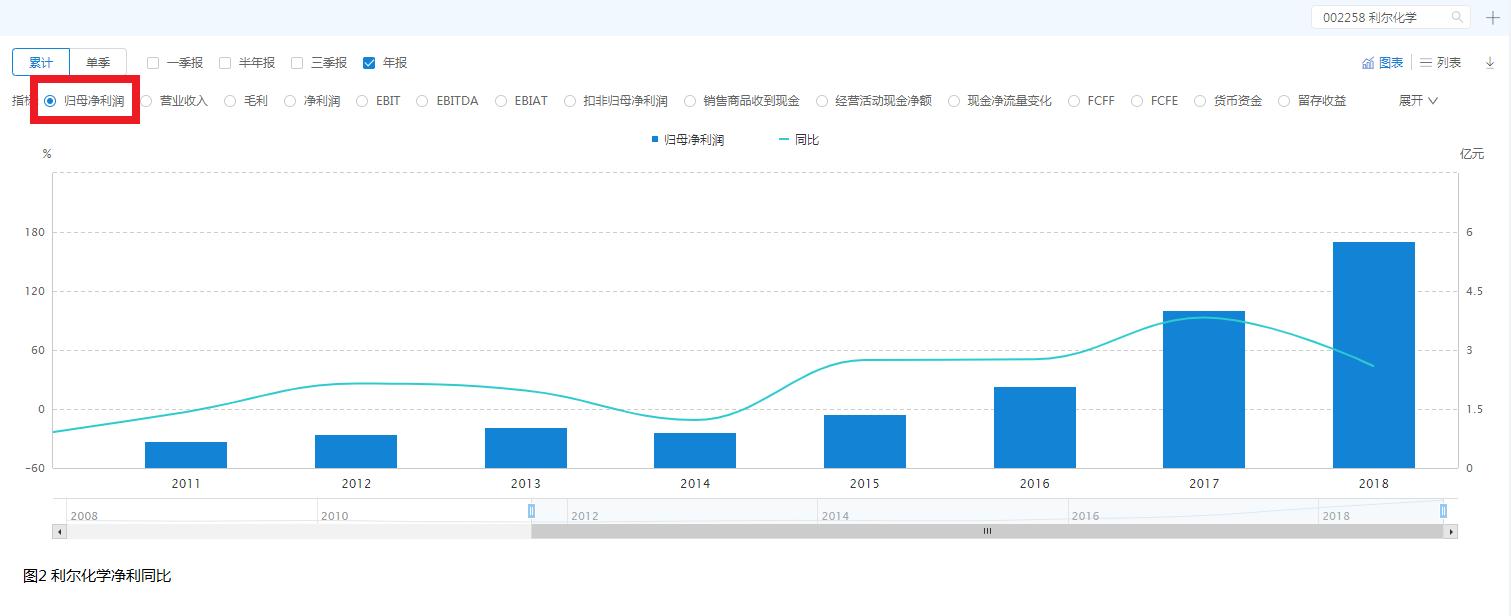Toggle the 同比 line legend

(798, 140)
